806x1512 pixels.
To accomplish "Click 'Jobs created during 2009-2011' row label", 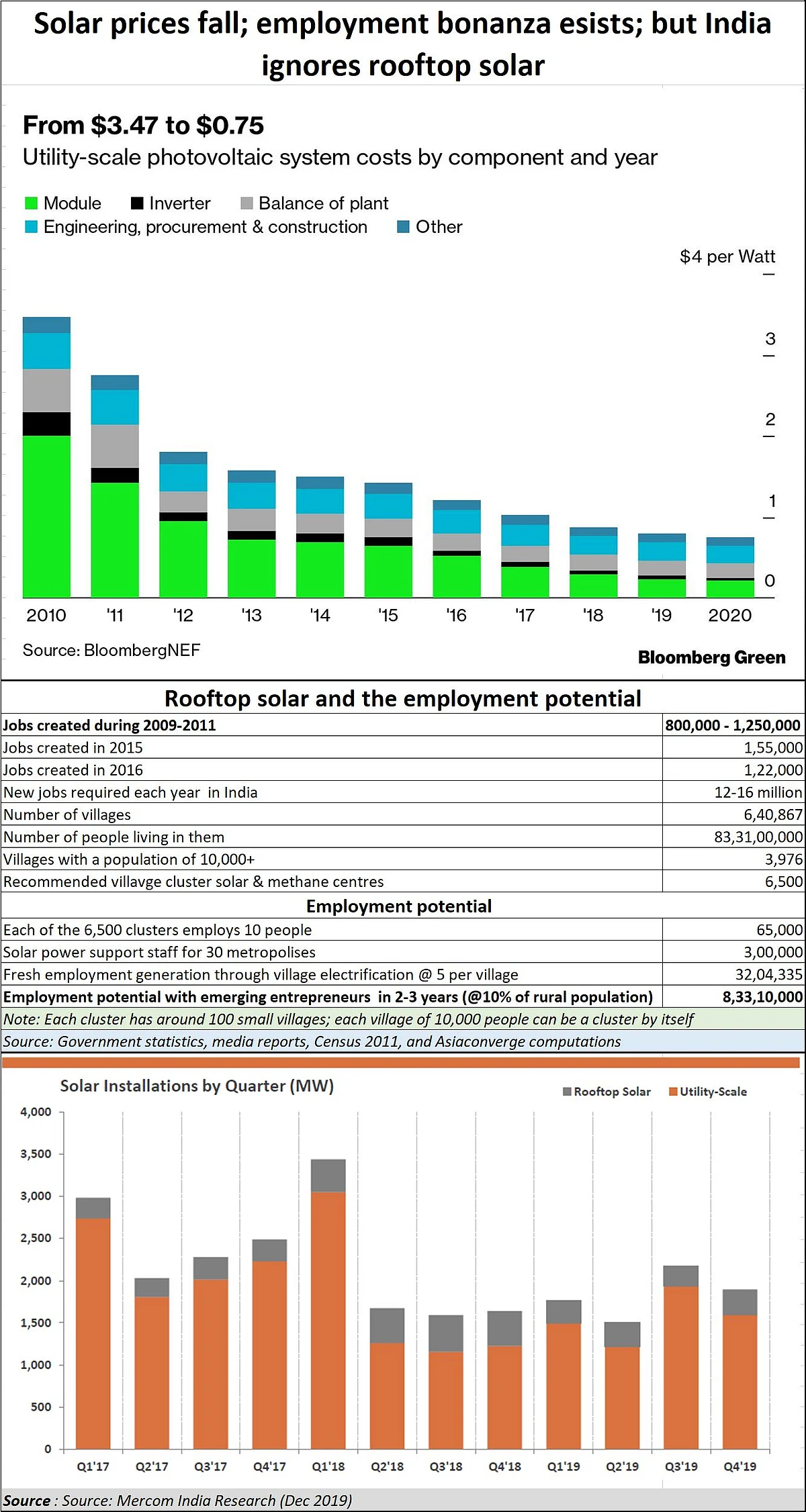I will (x=109, y=725).
